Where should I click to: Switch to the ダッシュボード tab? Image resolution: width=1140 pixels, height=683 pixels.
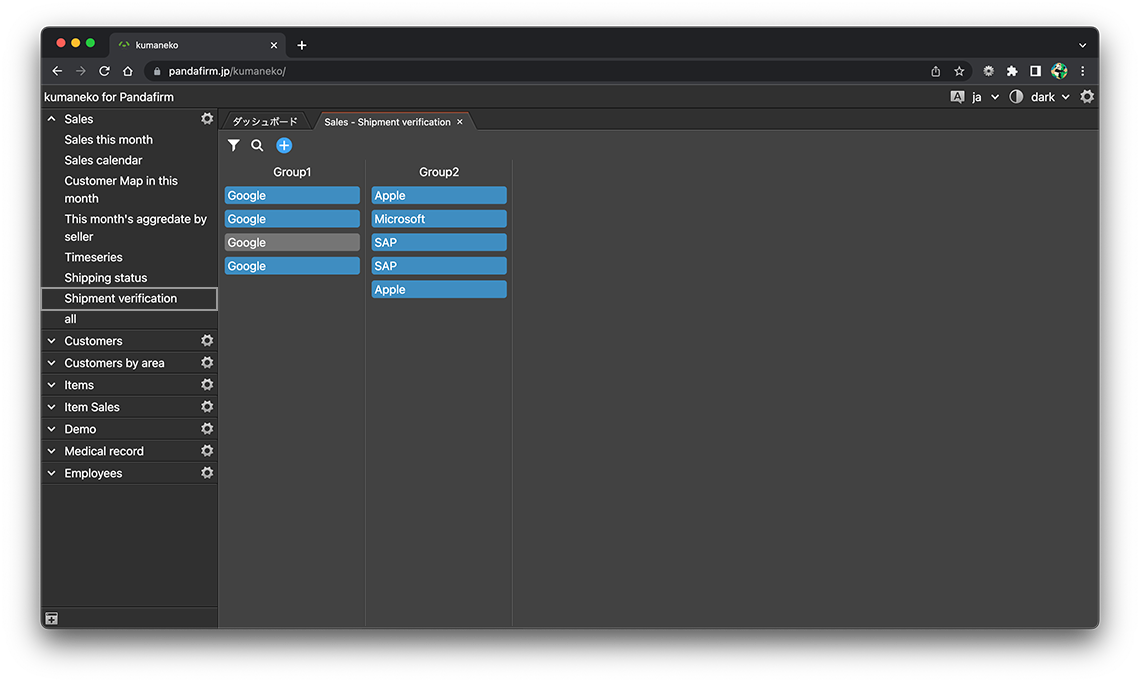[265, 121]
